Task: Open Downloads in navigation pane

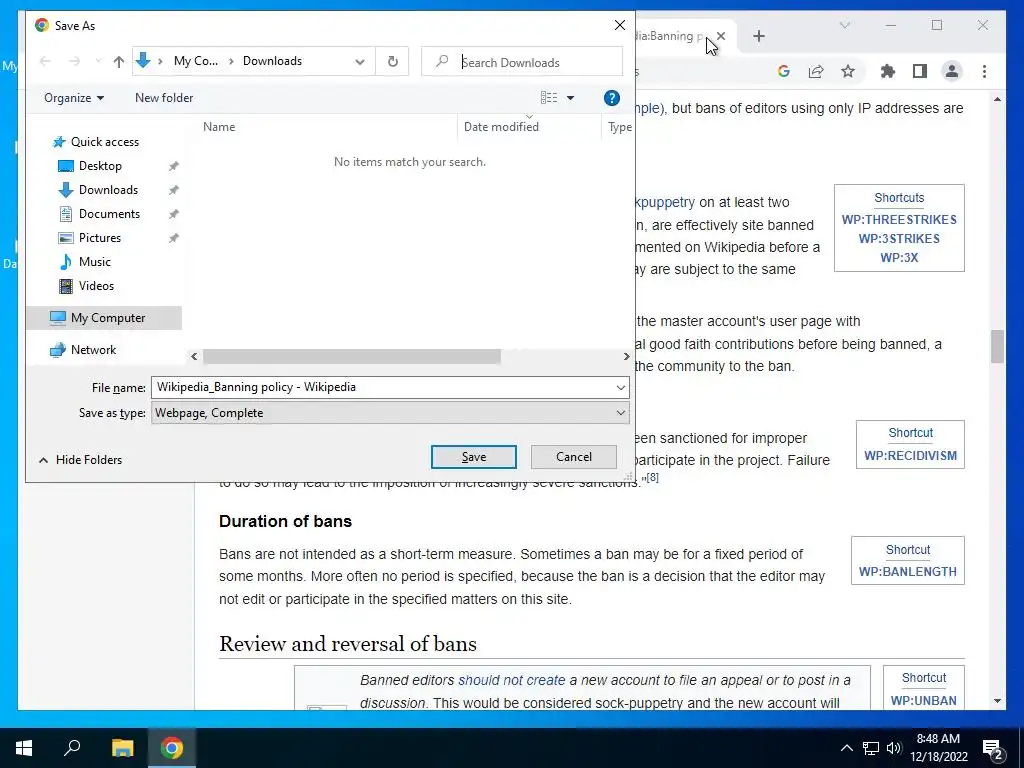Action: click(x=108, y=190)
